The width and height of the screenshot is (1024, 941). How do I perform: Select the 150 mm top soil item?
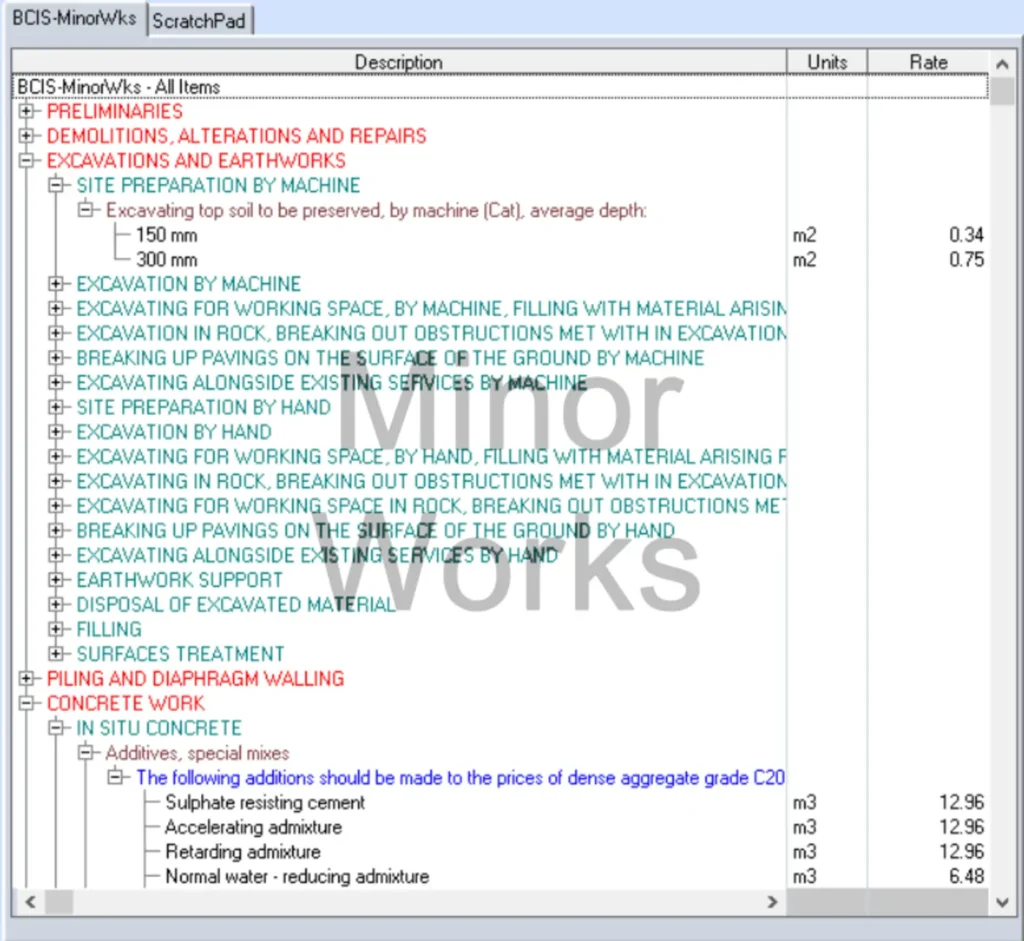pyautogui.click(x=167, y=235)
